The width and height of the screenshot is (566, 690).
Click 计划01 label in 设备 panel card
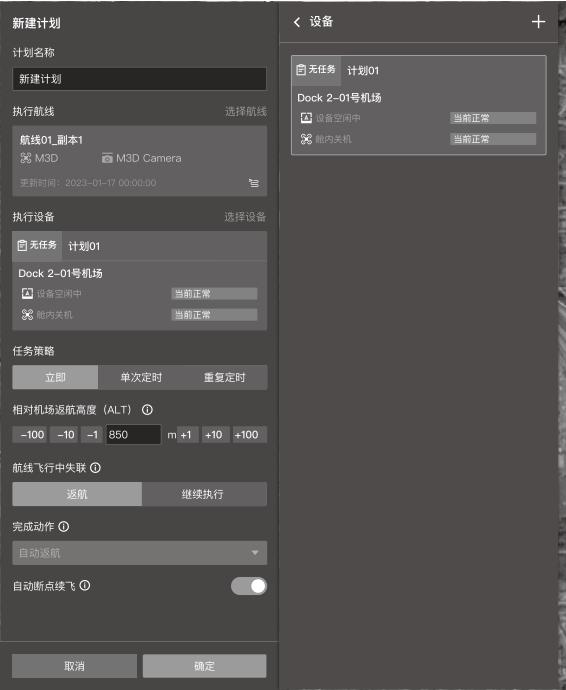(x=363, y=70)
